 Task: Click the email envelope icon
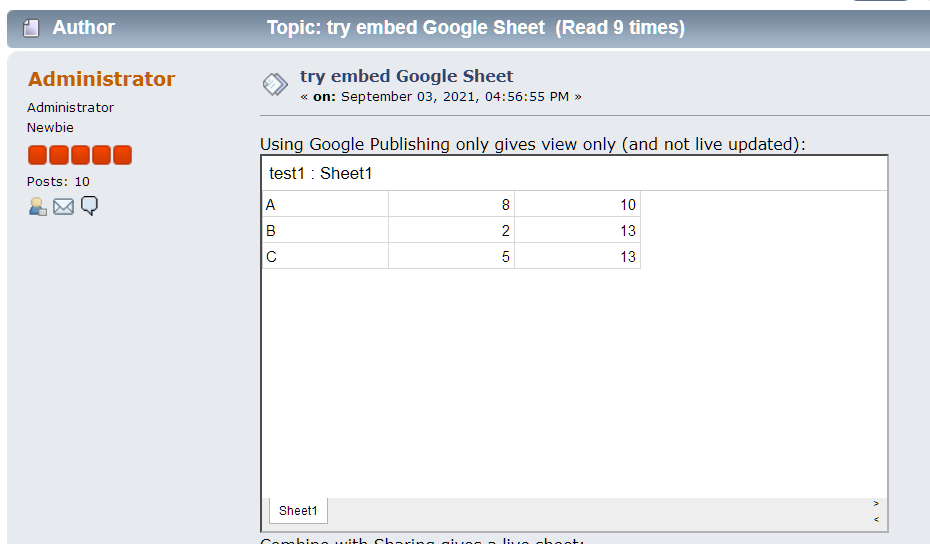tap(63, 206)
